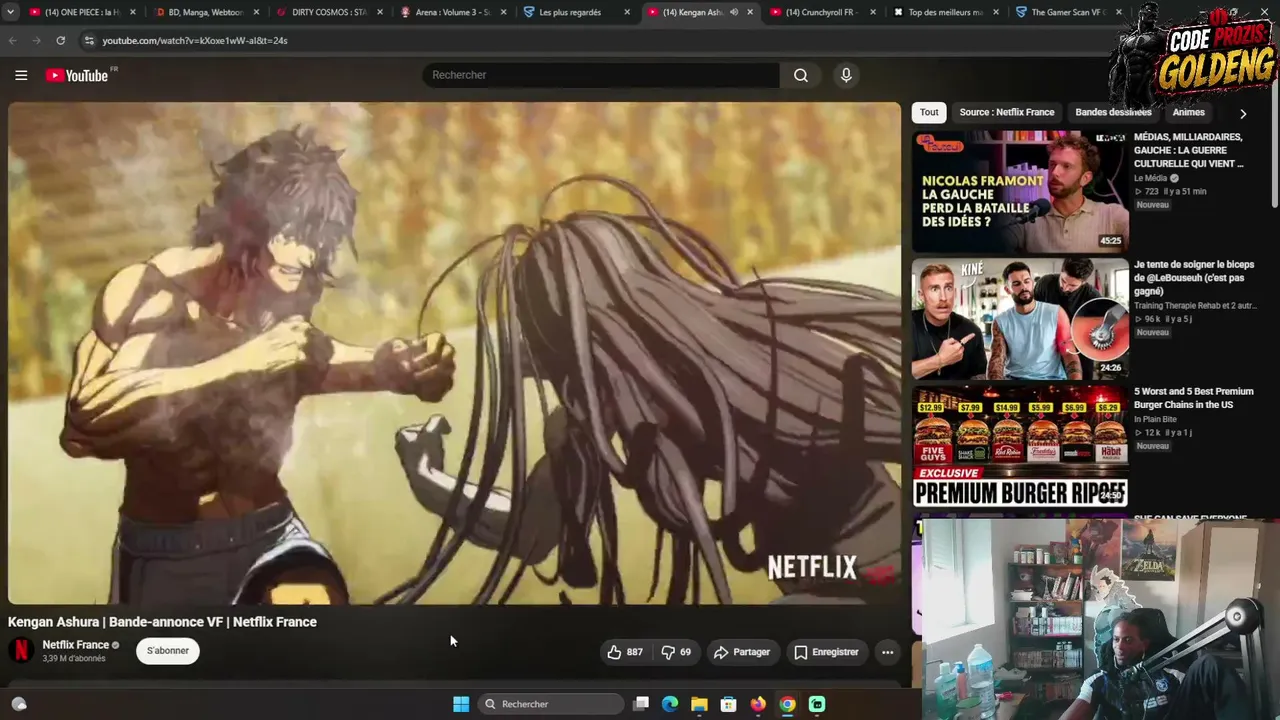
Task: Open the "MÉDIAS, MILLIARDAIRES, GAUCHE" video title
Action: [x=1188, y=150]
